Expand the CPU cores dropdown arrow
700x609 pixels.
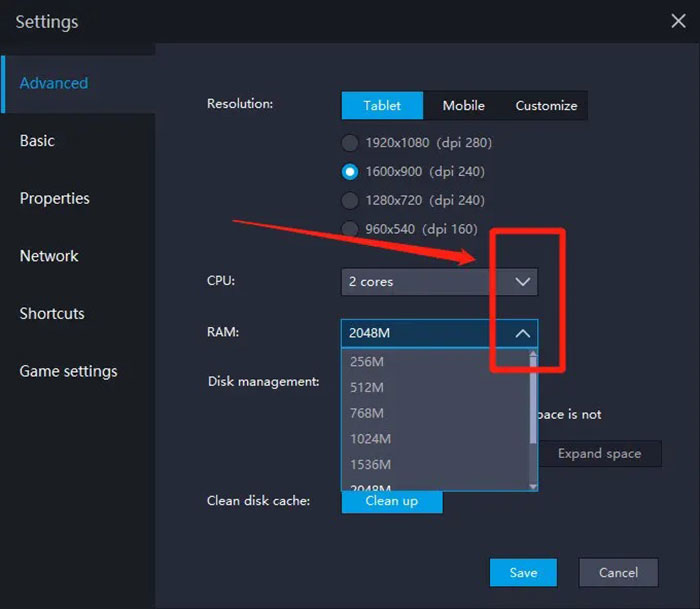pos(522,282)
